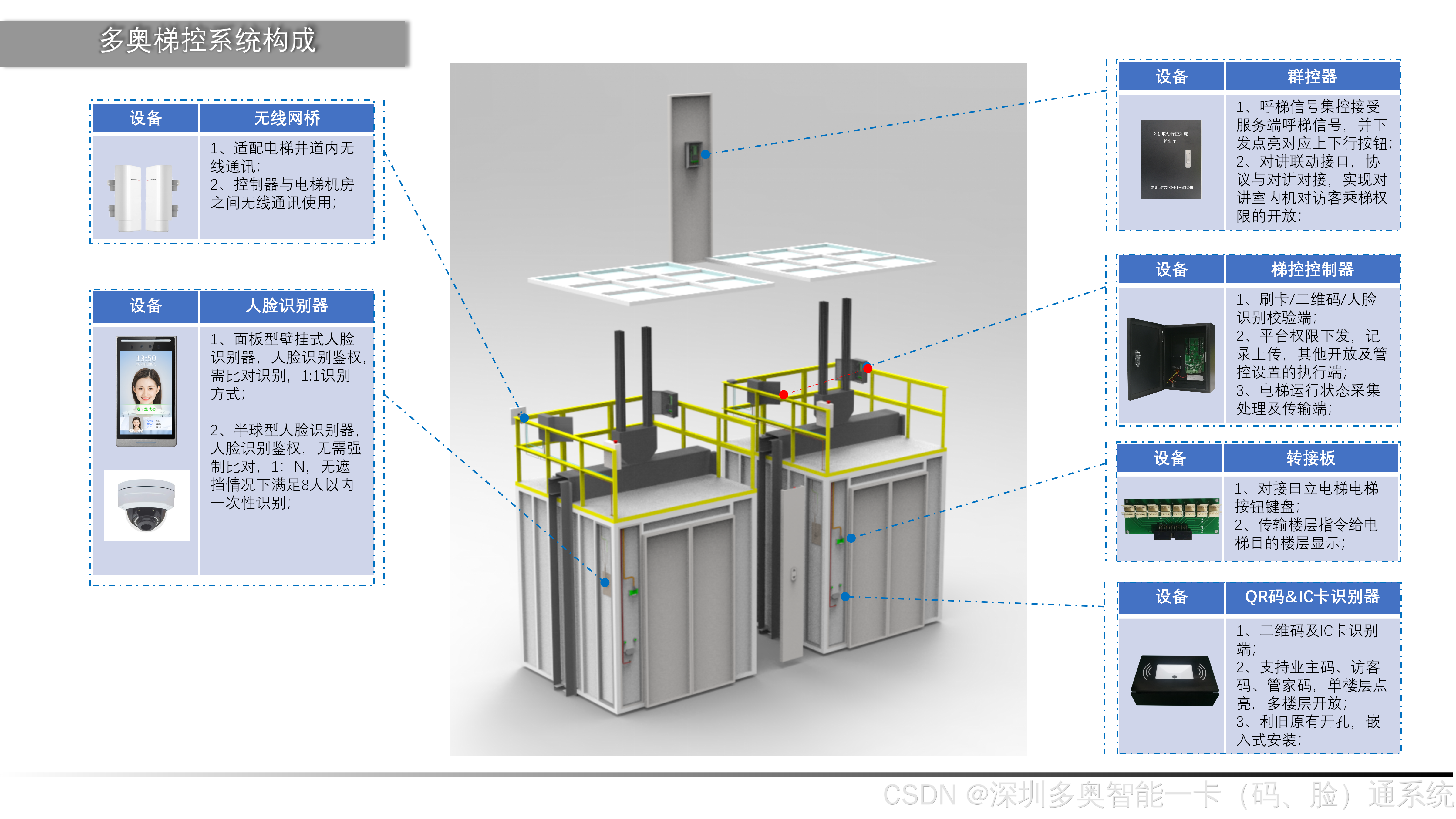The image size is (1456, 819).
Task: Click the blue dot at left elevator railing corner
Action: pyautogui.click(x=524, y=418)
